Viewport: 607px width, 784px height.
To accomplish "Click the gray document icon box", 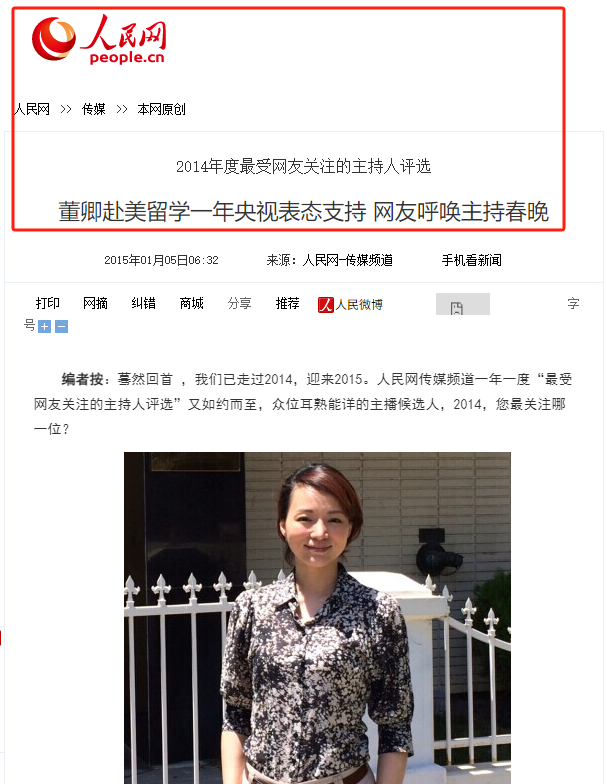I will [x=462, y=304].
